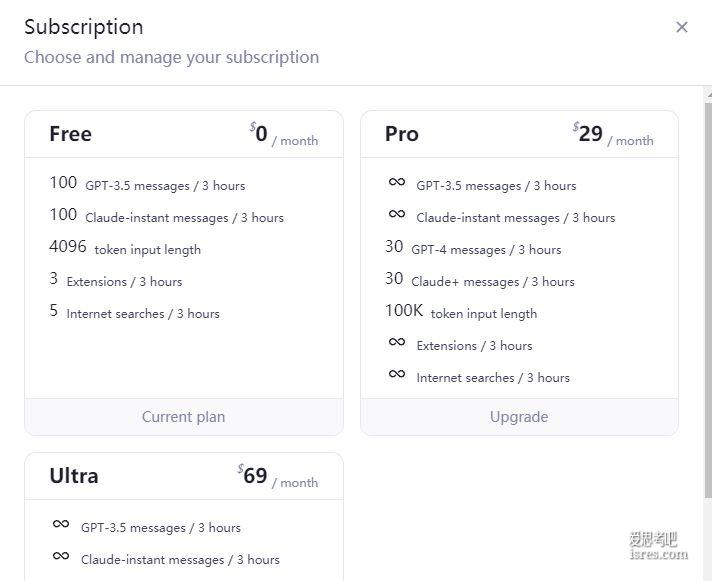
Task: Select the Ultra plan header
Action: [x=183, y=476]
